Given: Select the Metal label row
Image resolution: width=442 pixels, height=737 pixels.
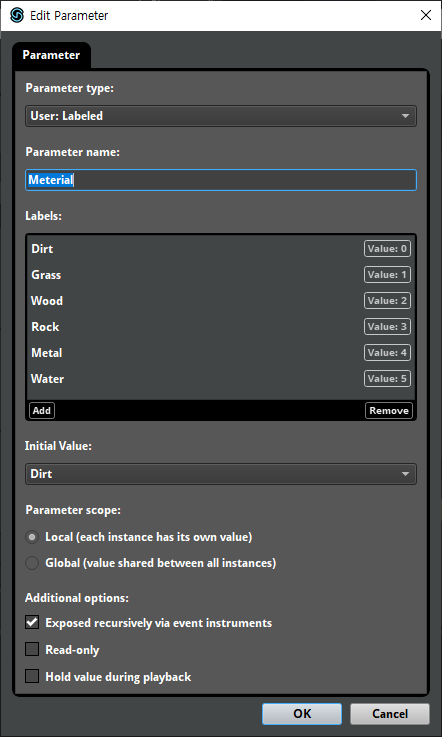Looking at the screenshot, I should pos(221,353).
